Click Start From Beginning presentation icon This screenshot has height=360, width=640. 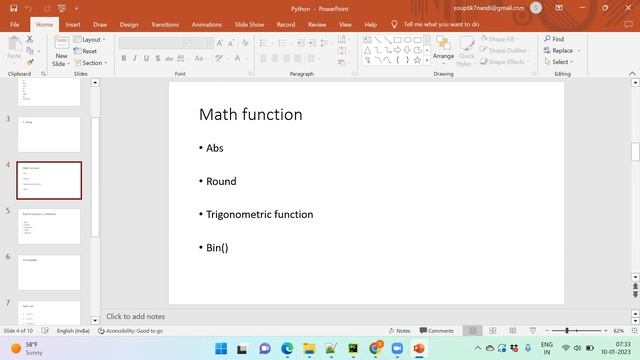coord(62,8)
